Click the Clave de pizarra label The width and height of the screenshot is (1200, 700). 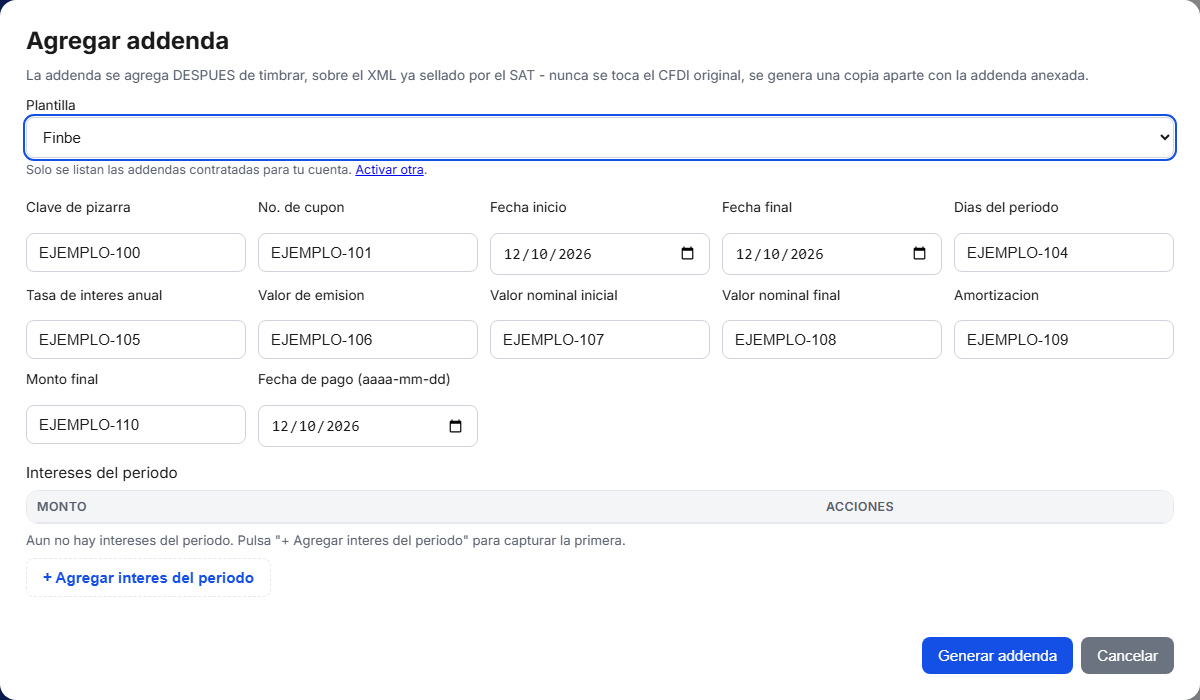[x=78, y=208]
